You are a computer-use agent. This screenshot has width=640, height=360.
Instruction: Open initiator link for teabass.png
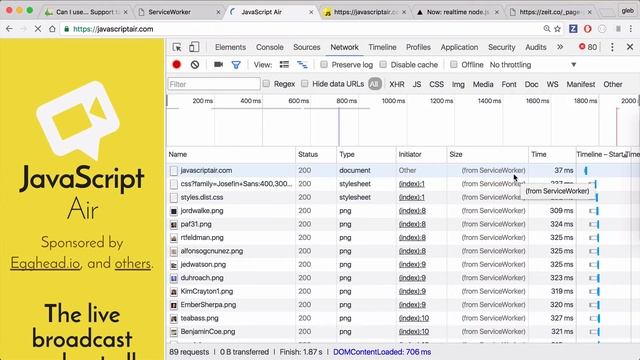pos(413,318)
